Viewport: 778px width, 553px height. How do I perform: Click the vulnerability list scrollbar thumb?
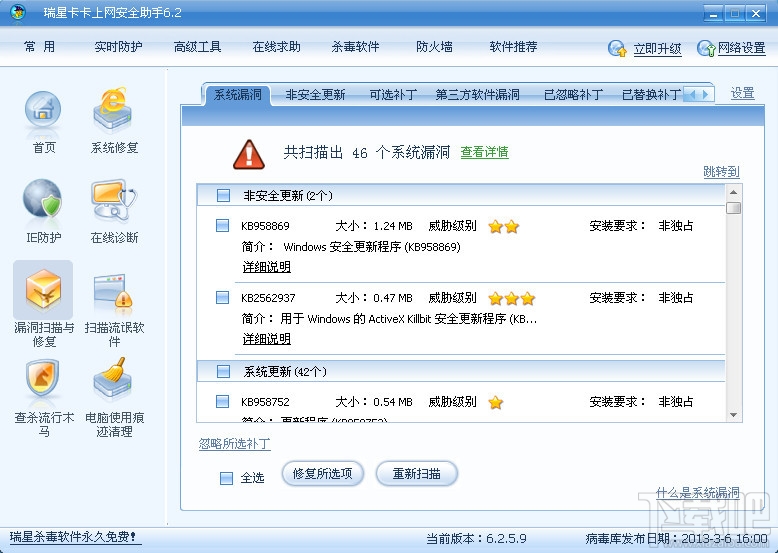[x=733, y=207]
